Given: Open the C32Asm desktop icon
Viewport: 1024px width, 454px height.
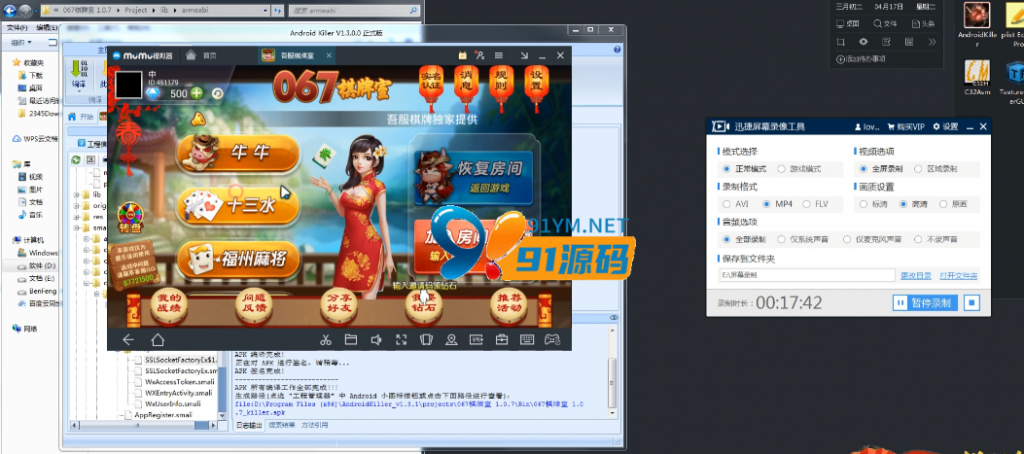Looking at the screenshot, I should pyautogui.click(x=977, y=78).
